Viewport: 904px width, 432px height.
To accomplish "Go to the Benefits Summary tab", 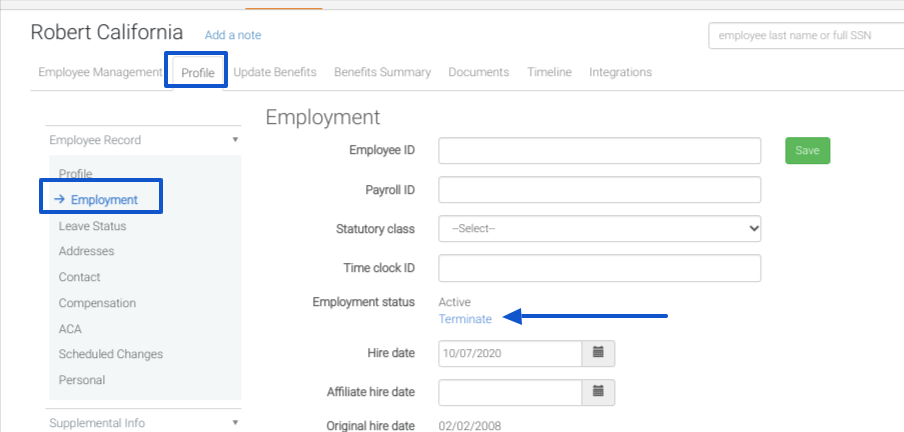I will tap(382, 72).
